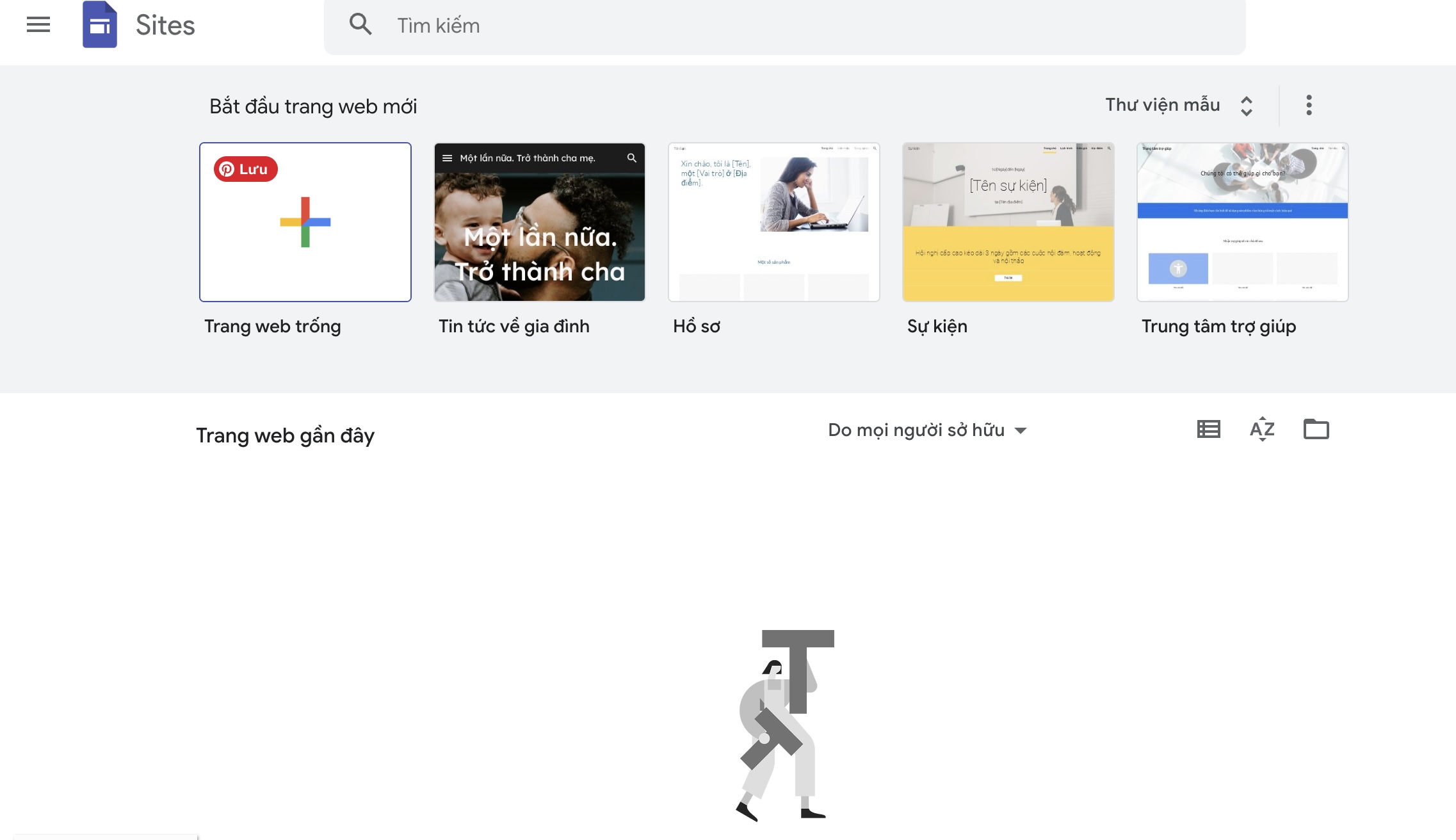Click the search magnifier icon
Viewport: 1456px width, 840px height.
[x=360, y=24]
